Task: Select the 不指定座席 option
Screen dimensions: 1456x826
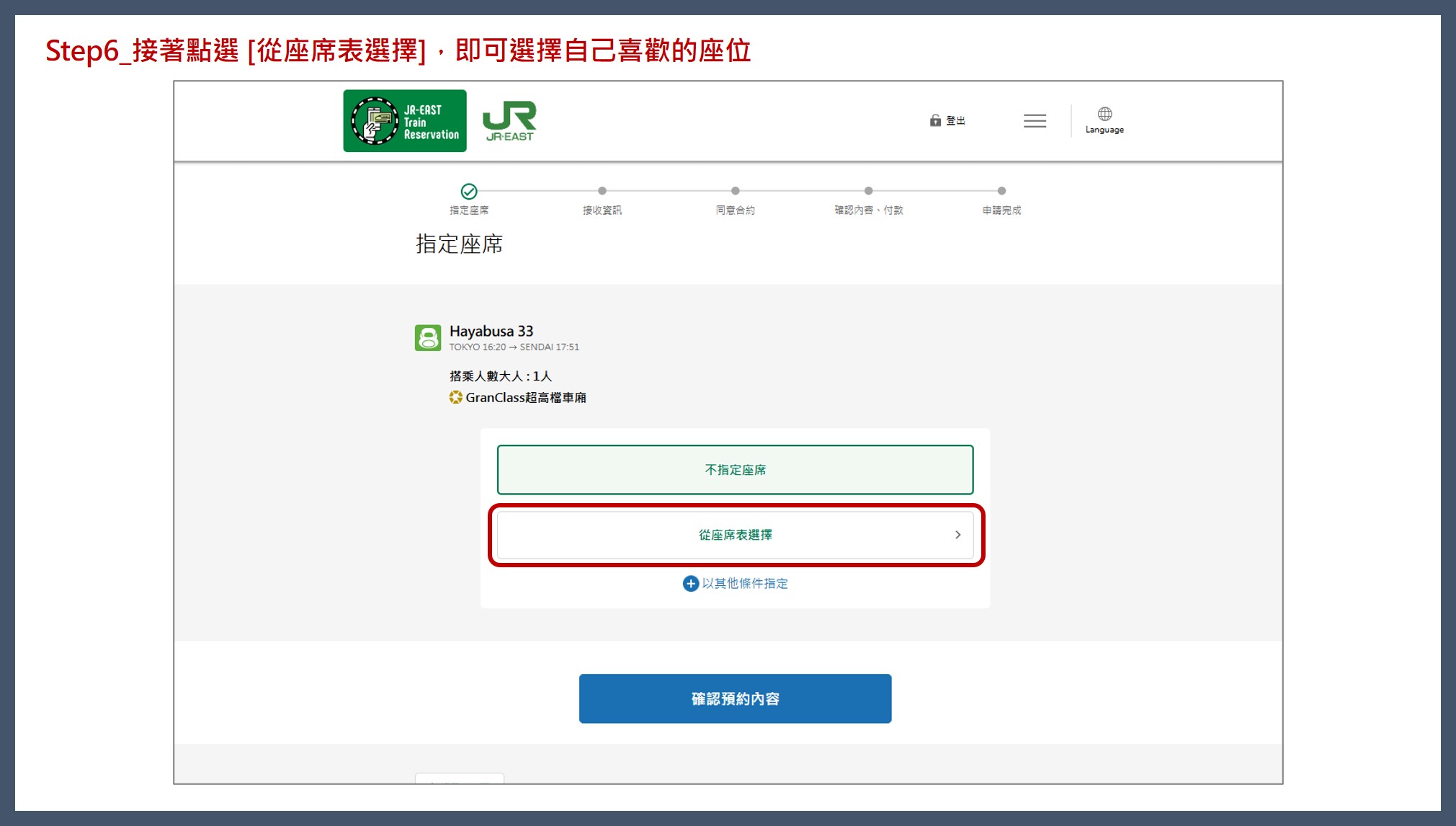Action: click(735, 470)
